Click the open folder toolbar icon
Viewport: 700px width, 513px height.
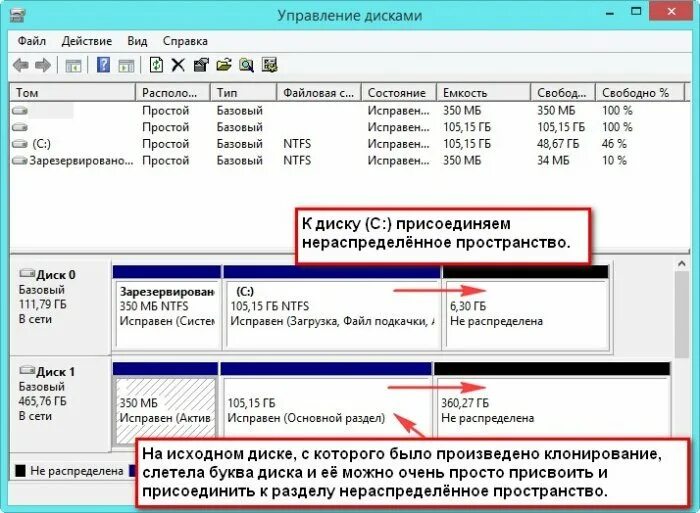click(224, 65)
